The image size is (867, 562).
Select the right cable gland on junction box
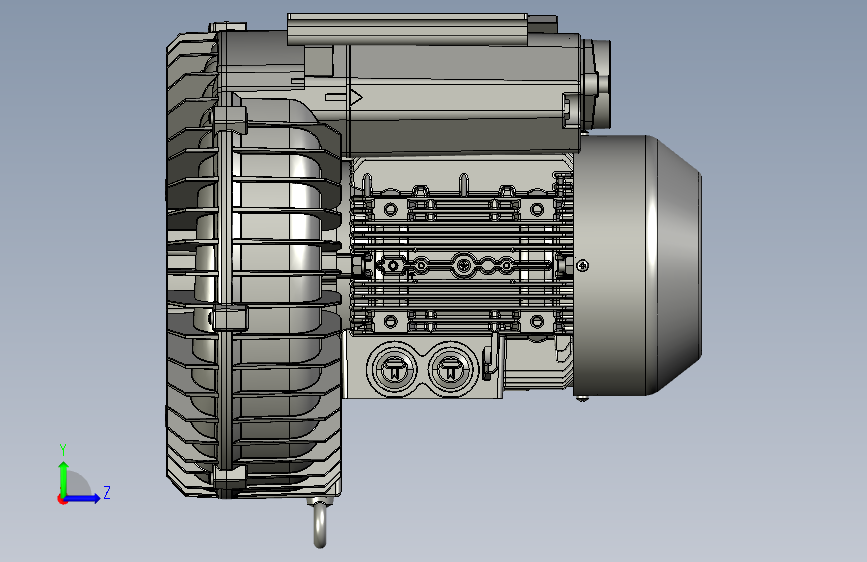451,369
